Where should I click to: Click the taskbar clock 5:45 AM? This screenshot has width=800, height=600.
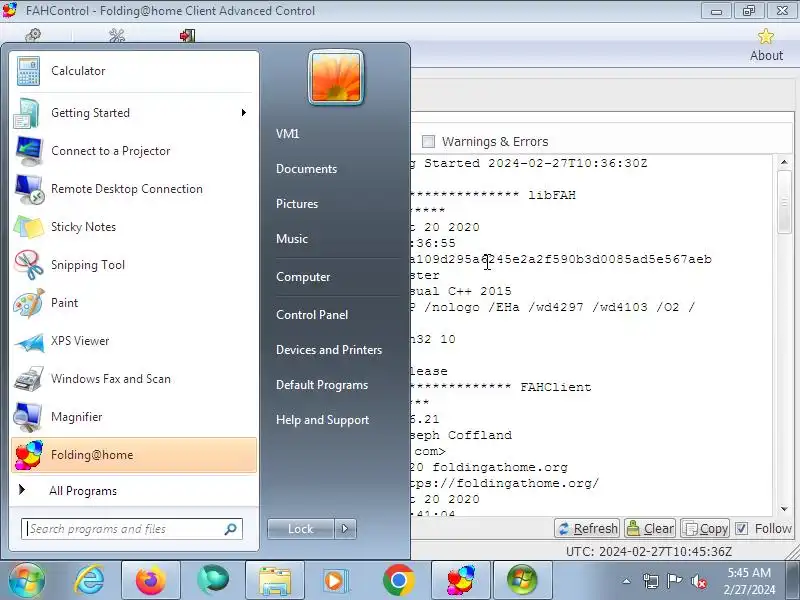[x=749, y=581]
